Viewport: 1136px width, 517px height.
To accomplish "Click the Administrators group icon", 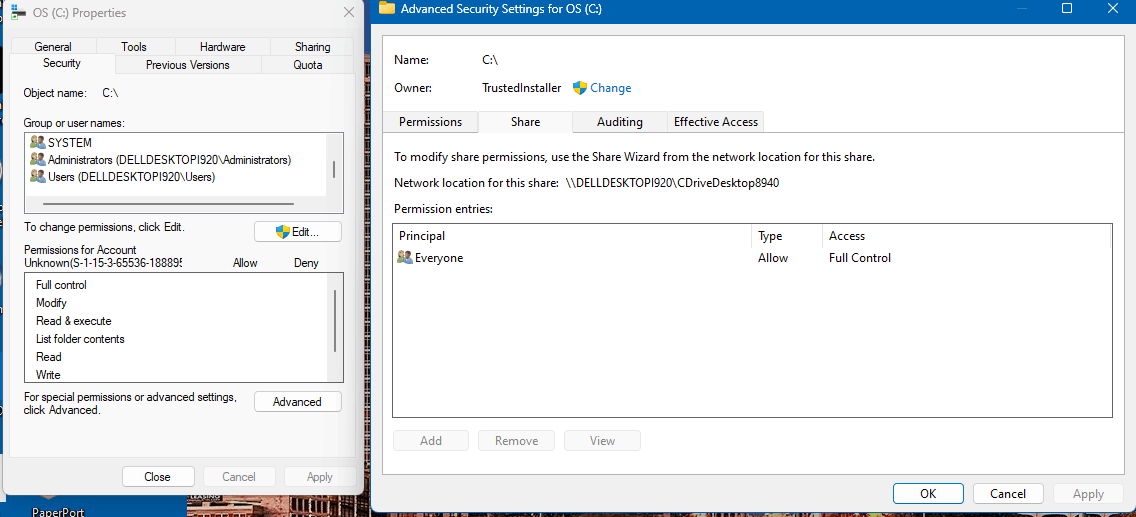I will 37,159.
